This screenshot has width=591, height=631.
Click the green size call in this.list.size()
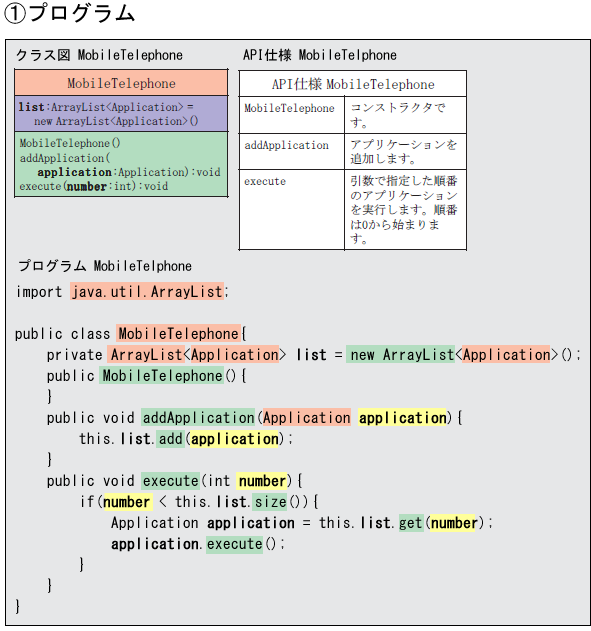pyautogui.click(x=270, y=501)
